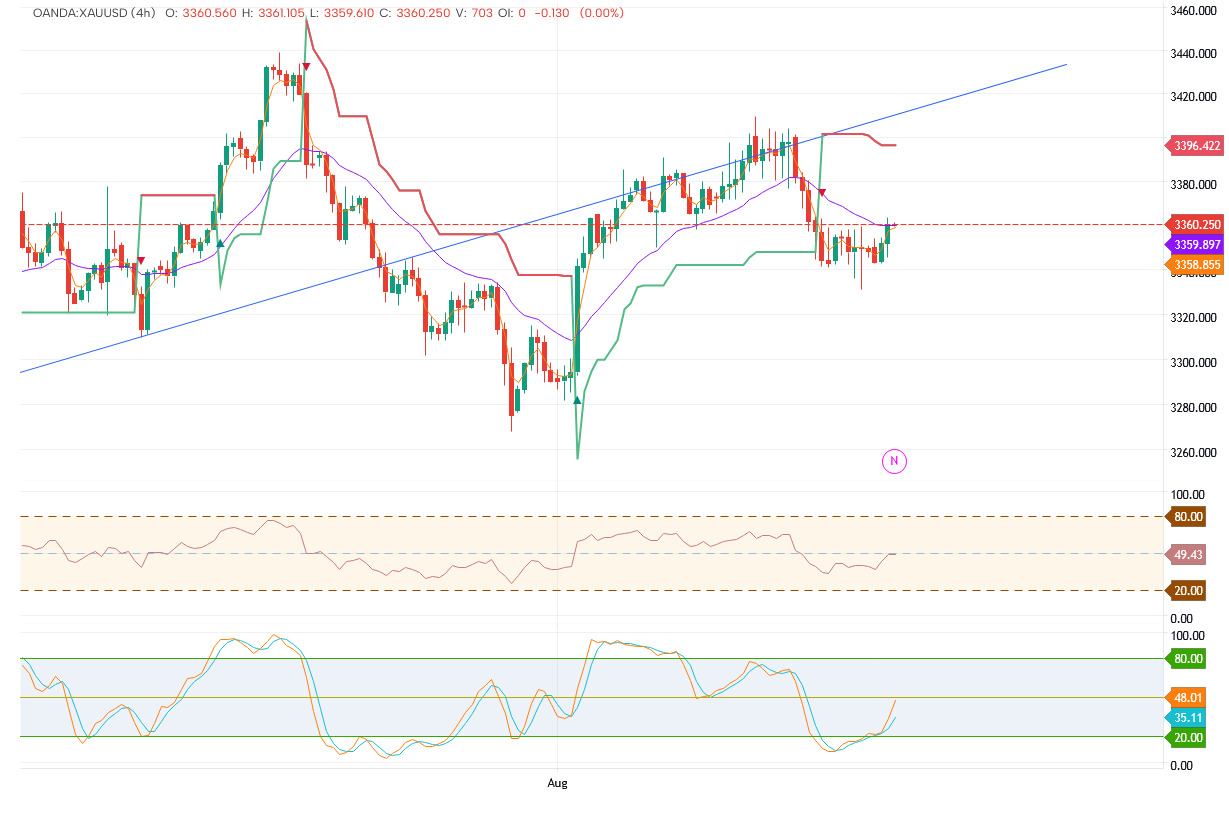The width and height of the screenshot is (1229, 827).
Task: Select the Stochastic pane by its 48.01 label
Action: click(x=1186, y=697)
